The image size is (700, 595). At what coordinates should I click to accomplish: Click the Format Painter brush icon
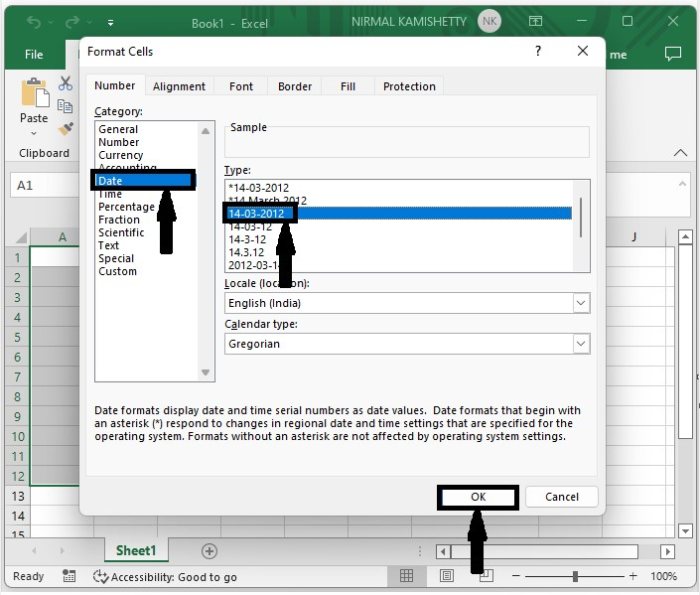click(66, 129)
